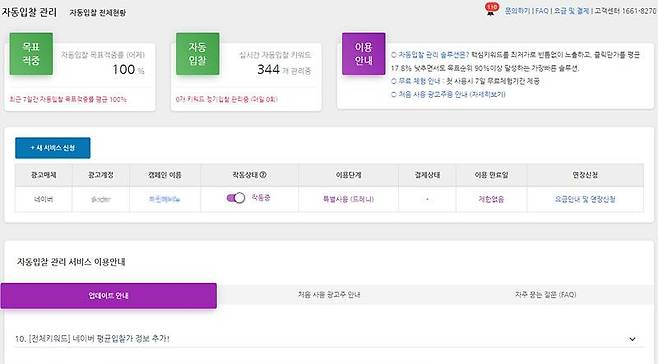Open 처음 사용 광고주용 안내 (자세히보기) link
This screenshot has height=364, width=658.
click(x=452, y=94)
